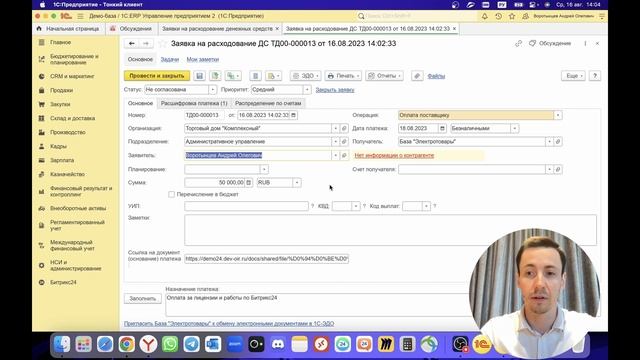This screenshot has height=360, width=640.
Task: Switch to Расшифровка платежа (1) tab
Action: pos(194,103)
